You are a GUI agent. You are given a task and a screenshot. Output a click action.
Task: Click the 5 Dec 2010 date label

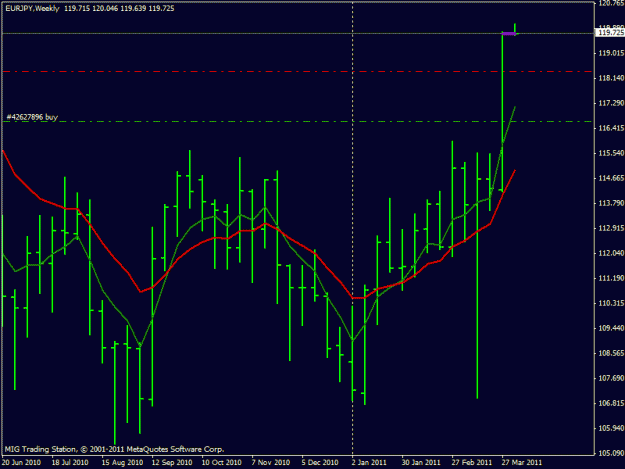320,463
